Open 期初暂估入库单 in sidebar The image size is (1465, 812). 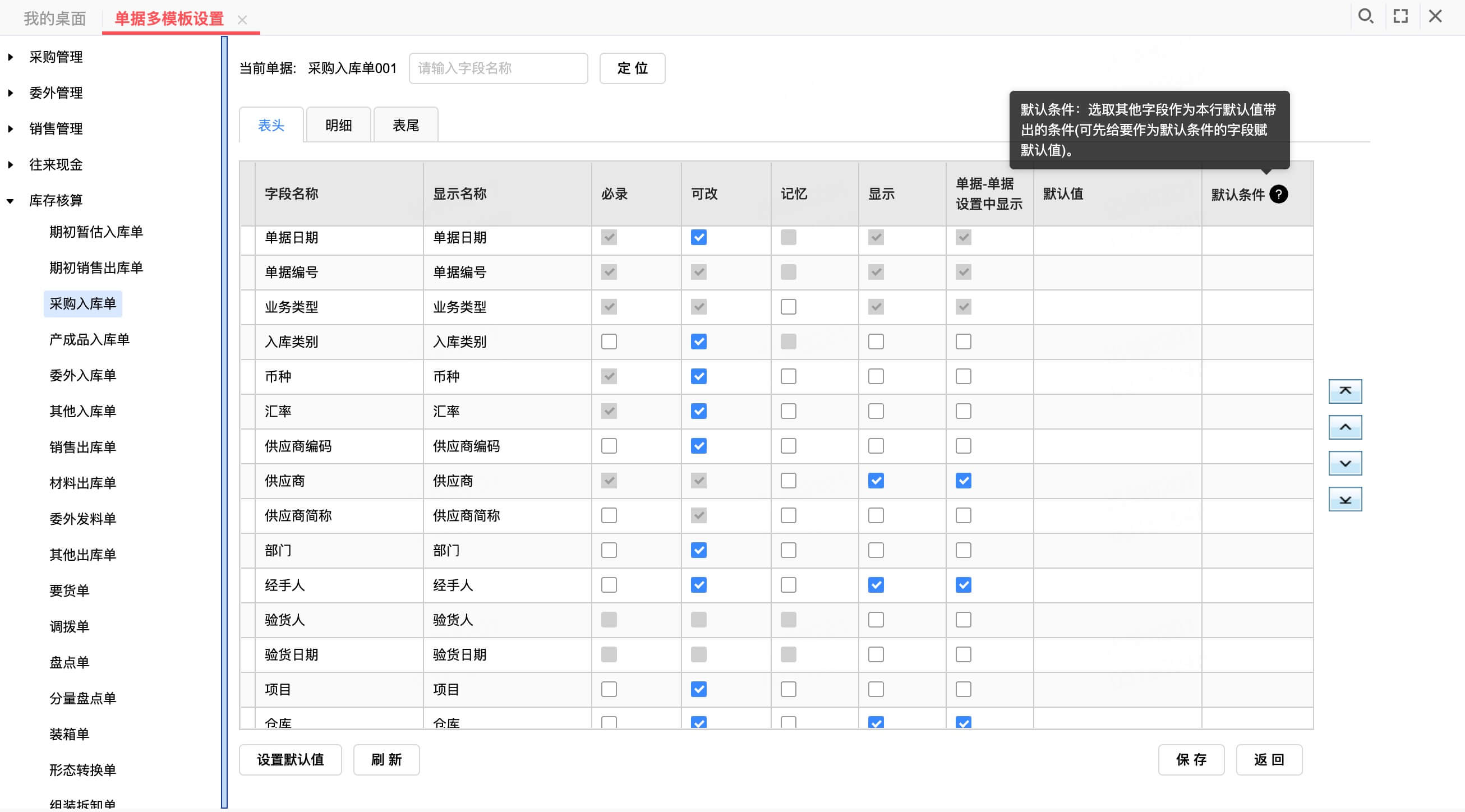point(95,232)
